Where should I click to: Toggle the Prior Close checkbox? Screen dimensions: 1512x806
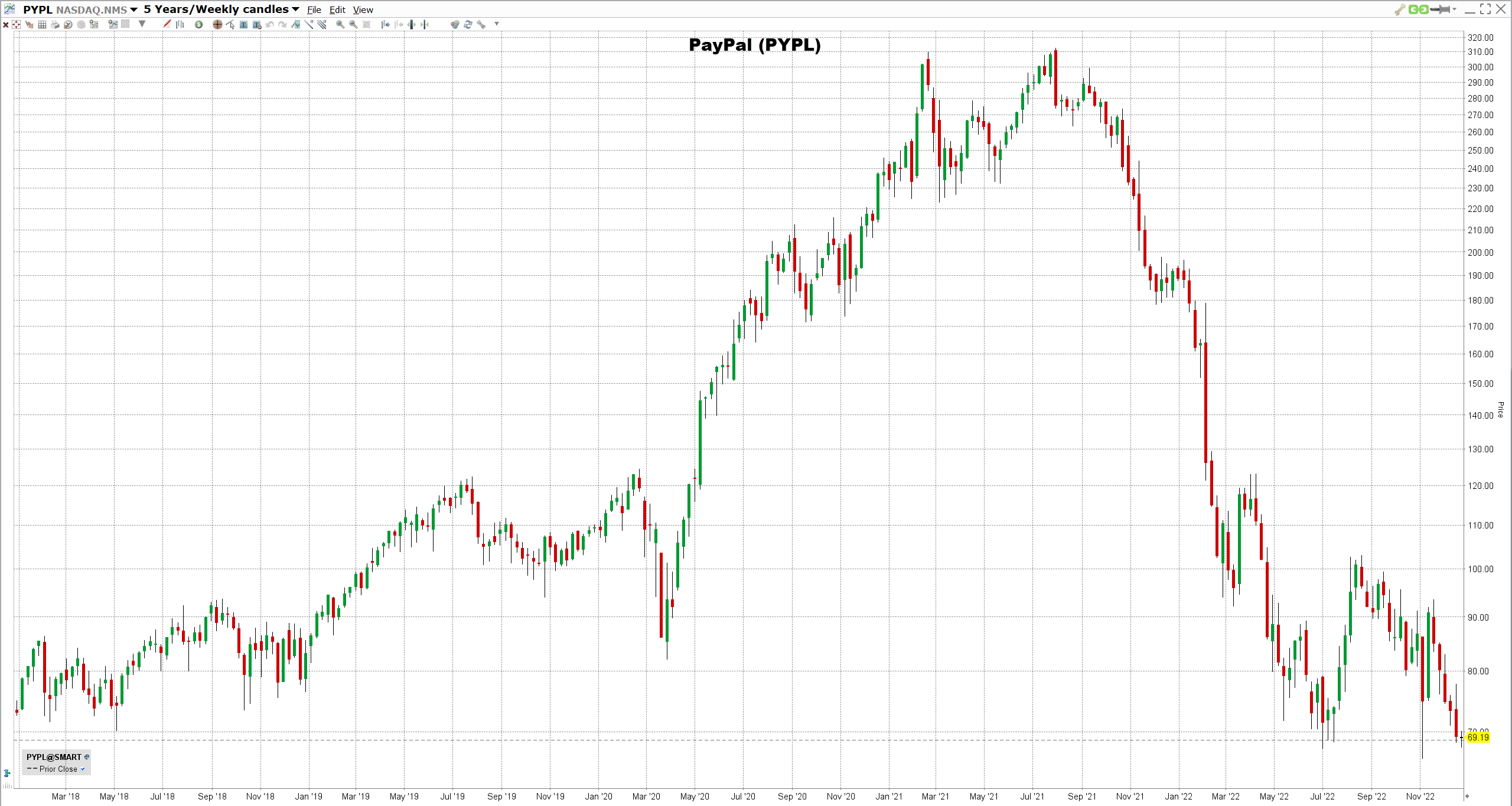coord(83,769)
